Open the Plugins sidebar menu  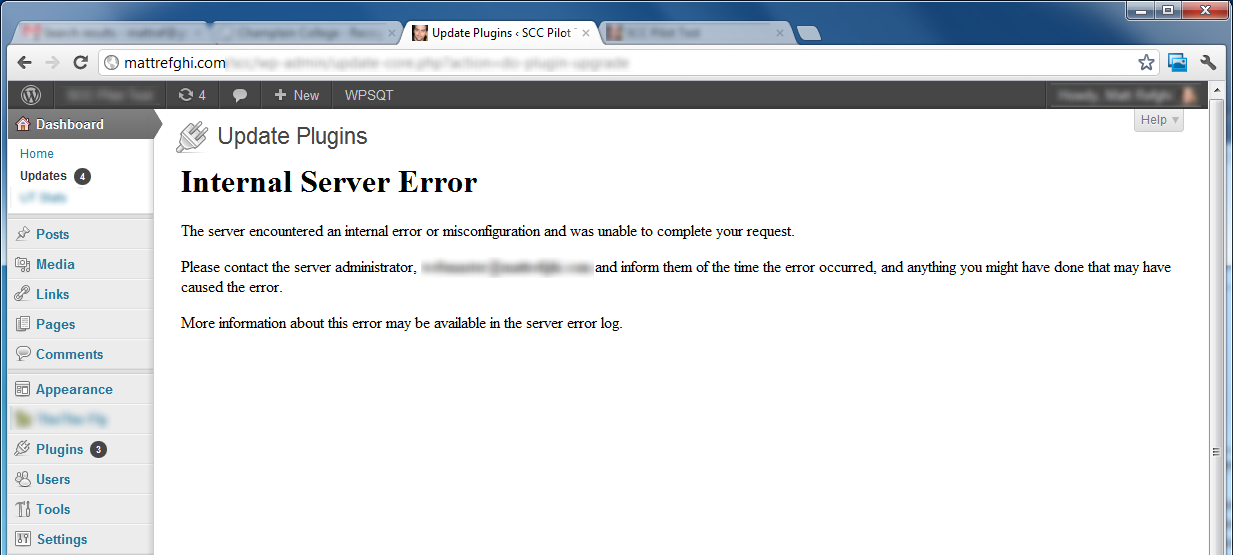(59, 449)
